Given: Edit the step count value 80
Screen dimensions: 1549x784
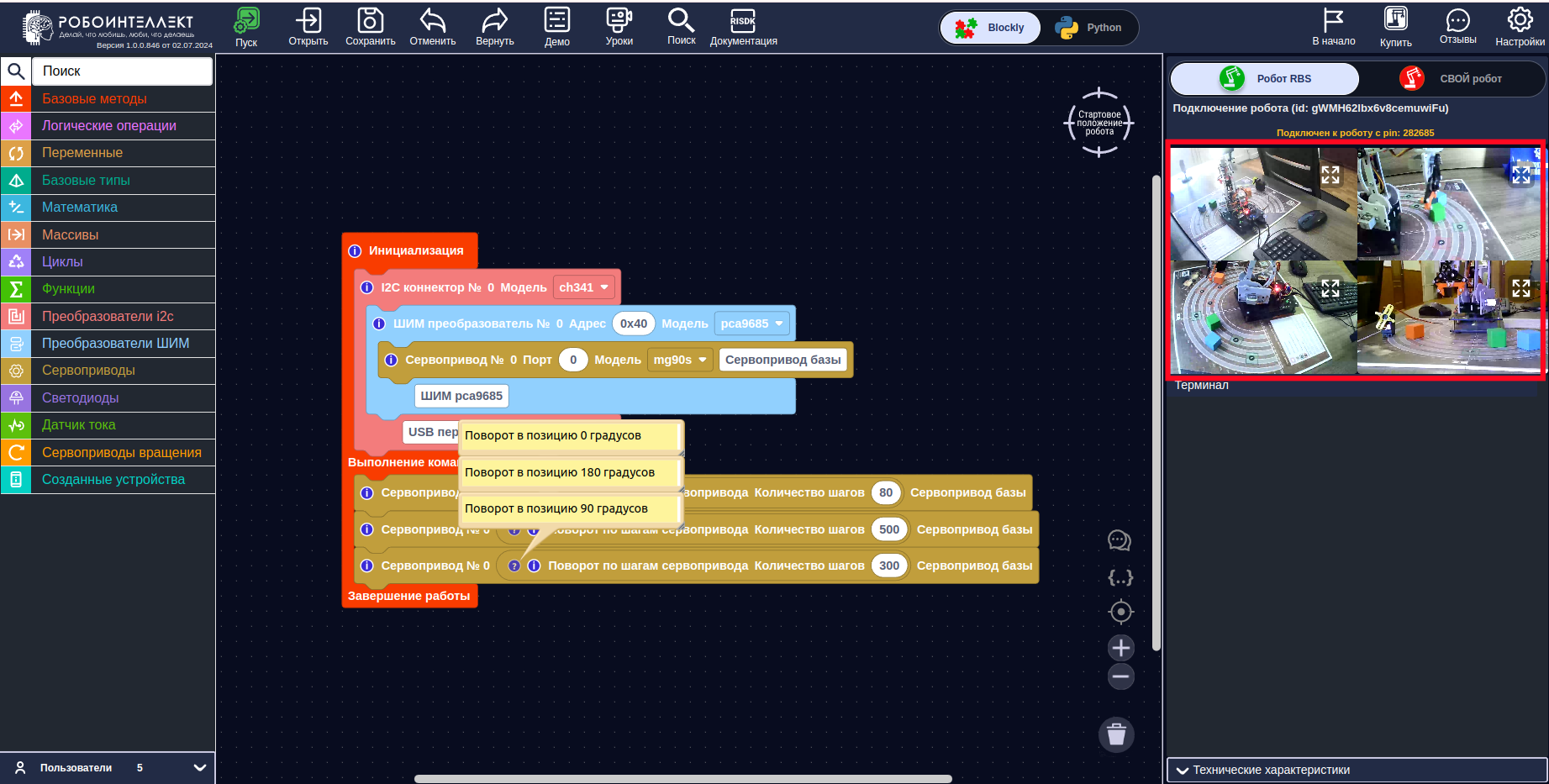Looking at the screenshot, I should (x=886, y=492).
